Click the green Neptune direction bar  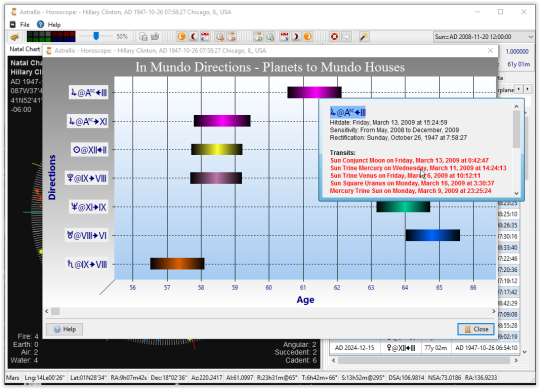click(403, 207)
